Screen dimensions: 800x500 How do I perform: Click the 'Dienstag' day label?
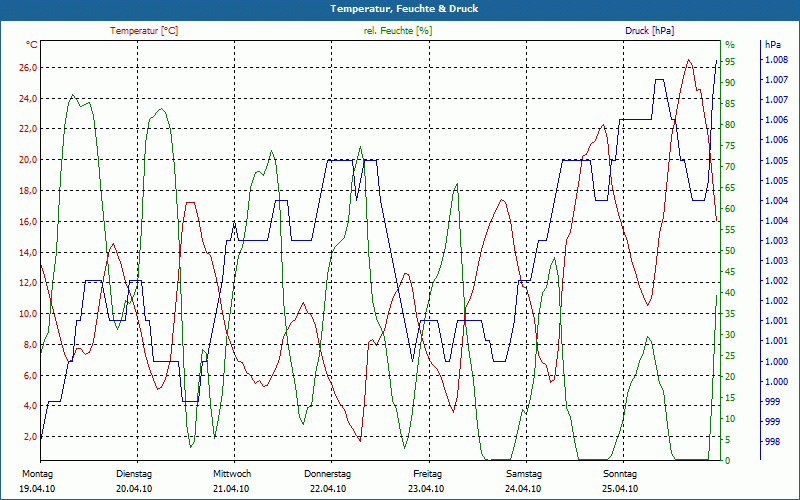tap(134, 474)
